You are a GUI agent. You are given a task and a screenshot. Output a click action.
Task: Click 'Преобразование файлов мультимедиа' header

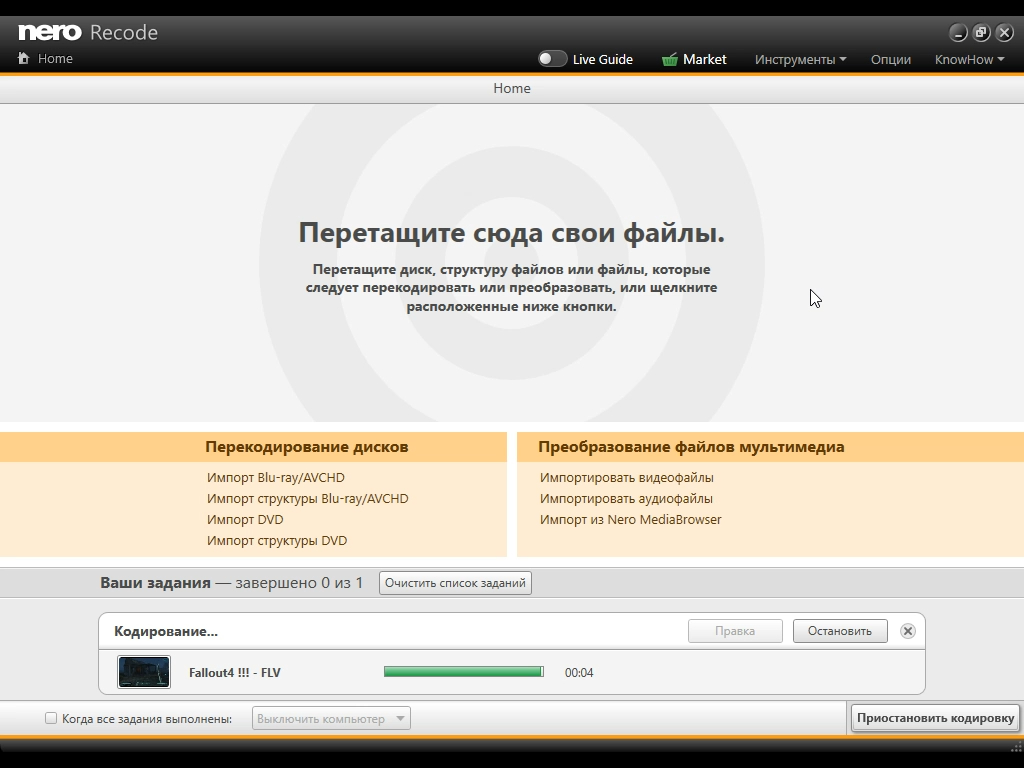(691, 447)
